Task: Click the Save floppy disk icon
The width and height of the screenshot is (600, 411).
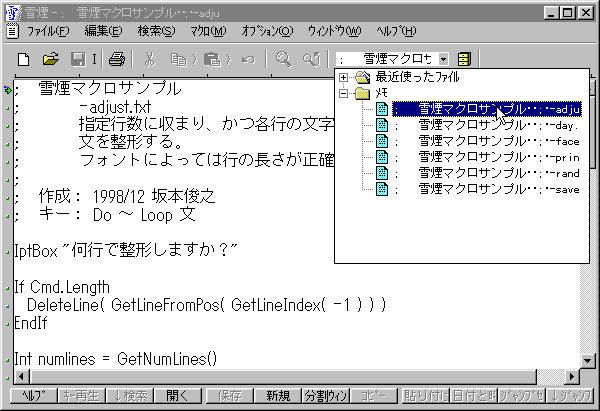Action: point(78,59)
